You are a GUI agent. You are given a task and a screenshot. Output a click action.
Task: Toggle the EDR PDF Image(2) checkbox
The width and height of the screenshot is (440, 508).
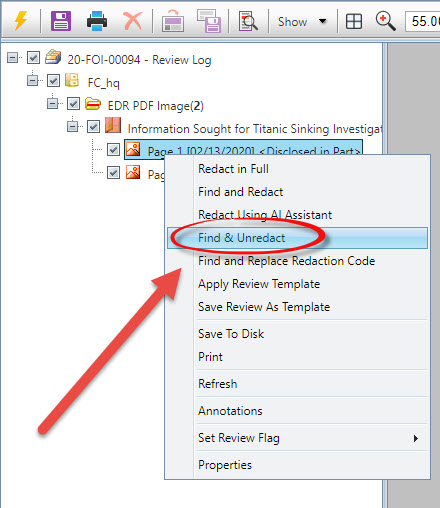pos(73,104)
